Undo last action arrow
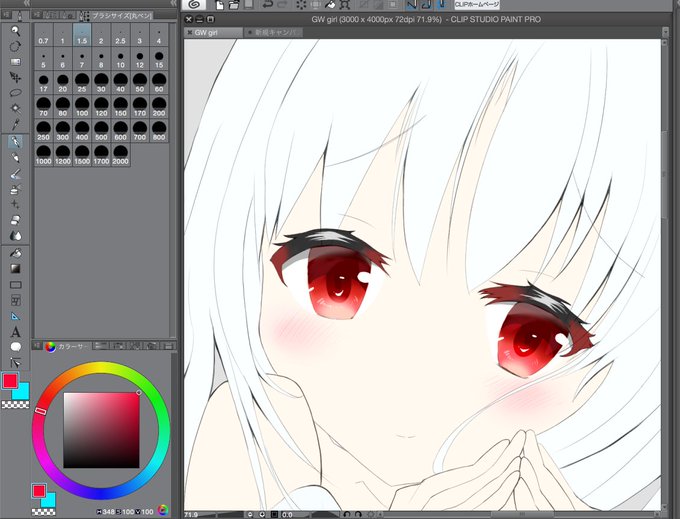This screenshot has width=680, height=519. 268,5
